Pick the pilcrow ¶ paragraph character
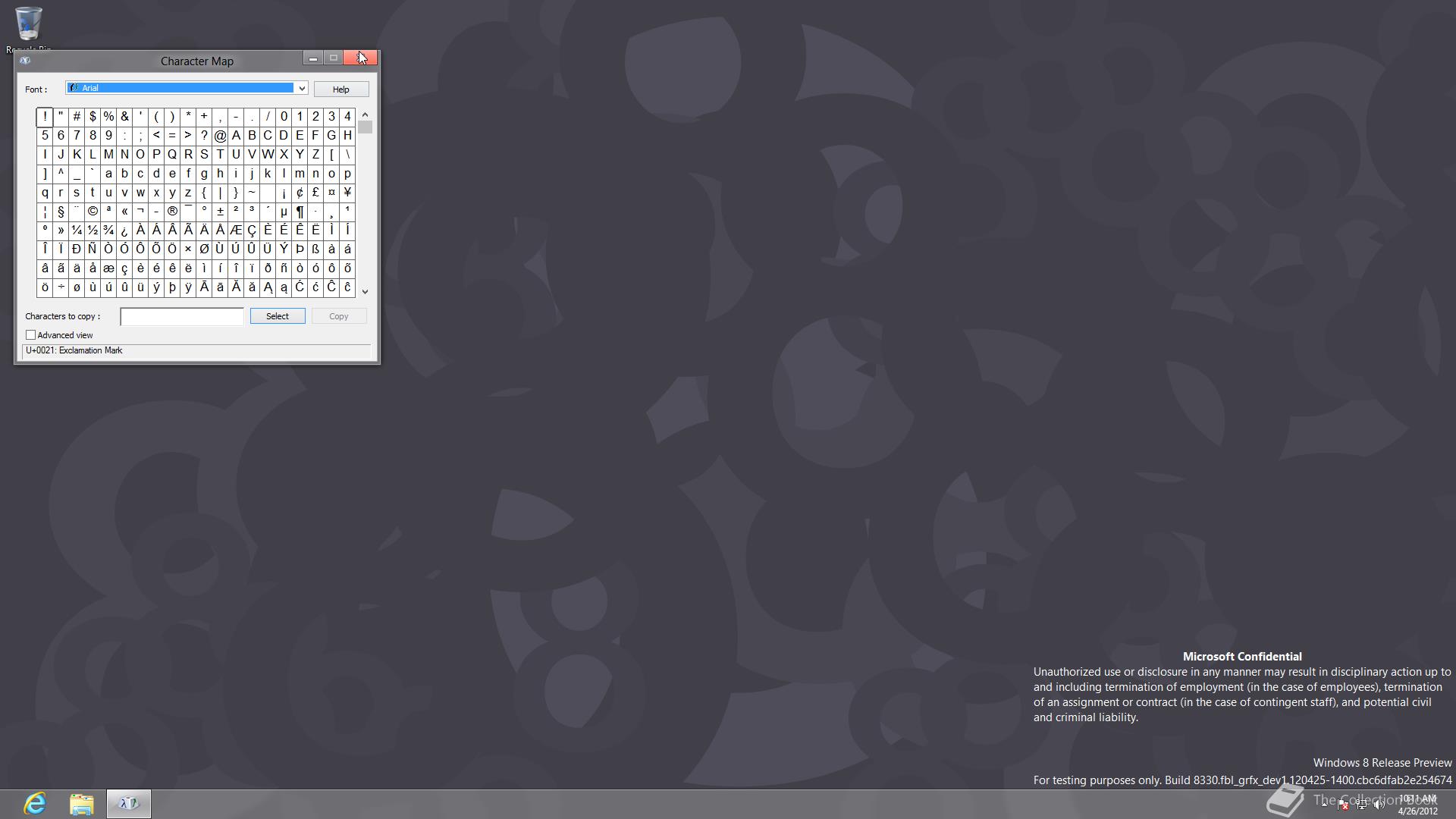This screenshot has height=819, width=1456. click(x=300, y=212)
